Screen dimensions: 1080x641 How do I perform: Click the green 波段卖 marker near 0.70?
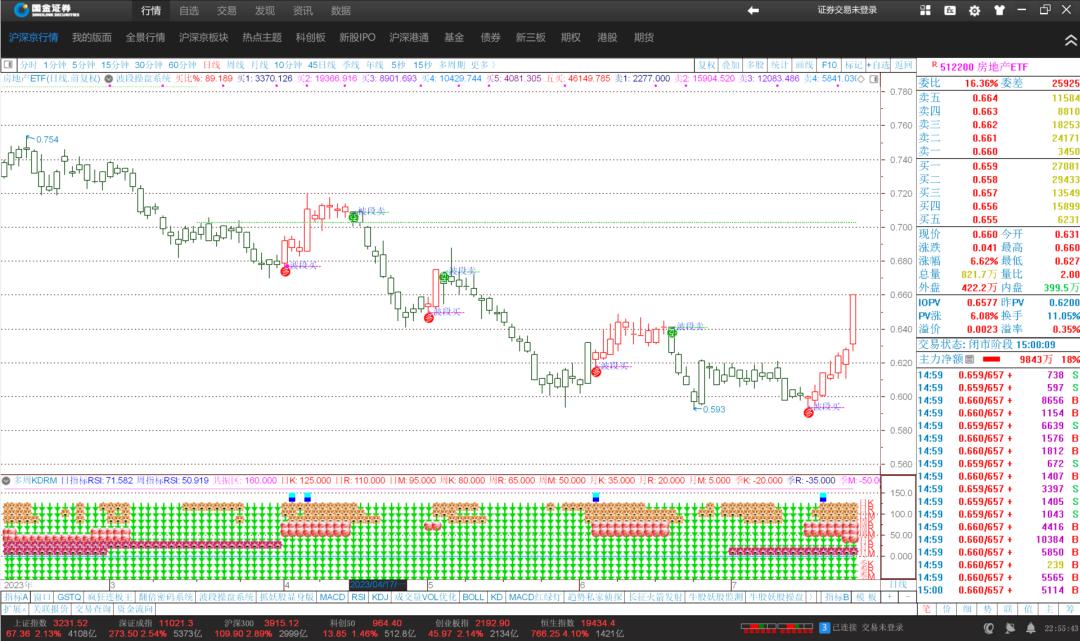(x=354, y=216)
